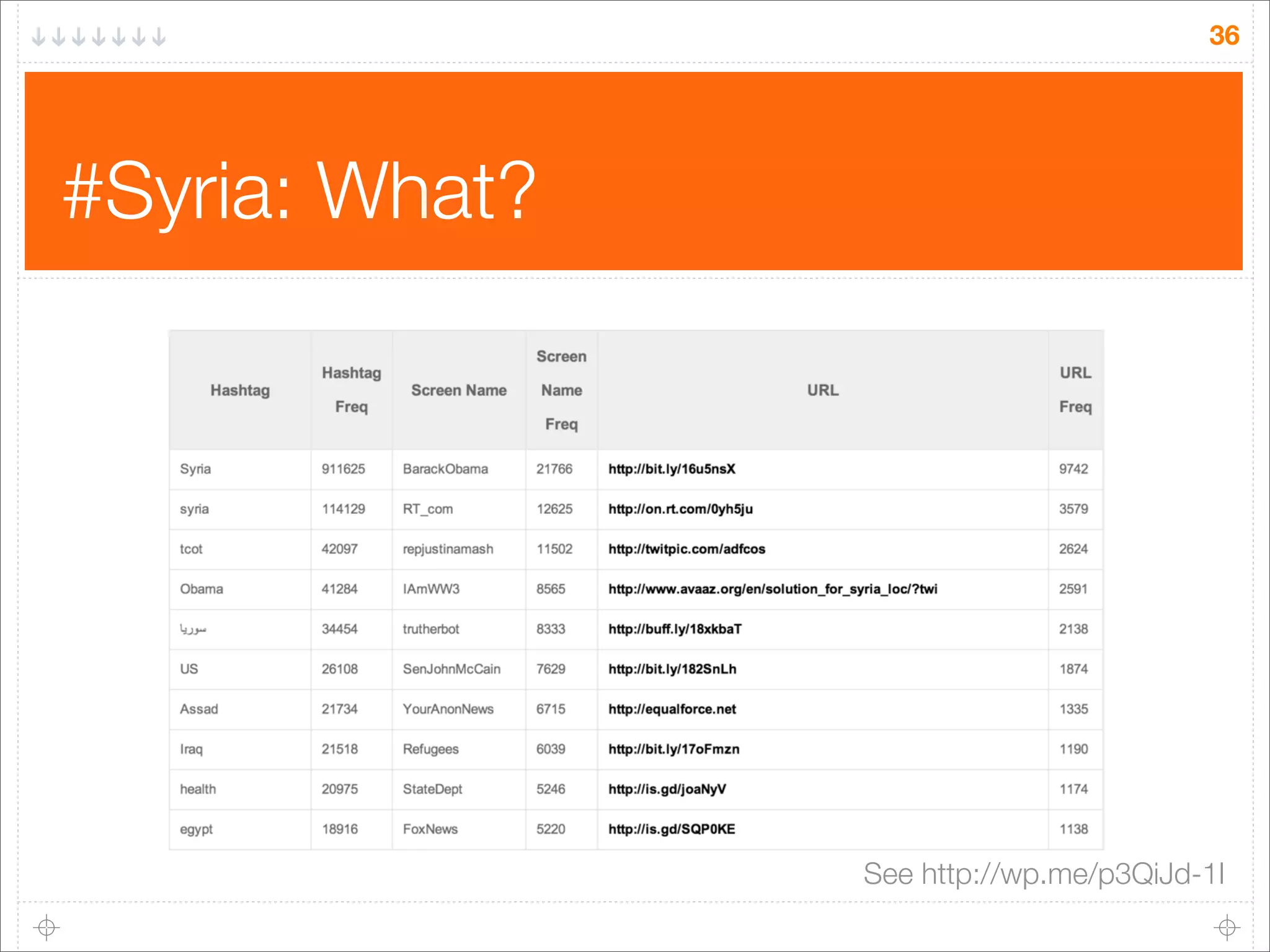Viewport: 1270px width, 952px height.
Task: Click the screen name frequency 8565
Action: (551, 589)
